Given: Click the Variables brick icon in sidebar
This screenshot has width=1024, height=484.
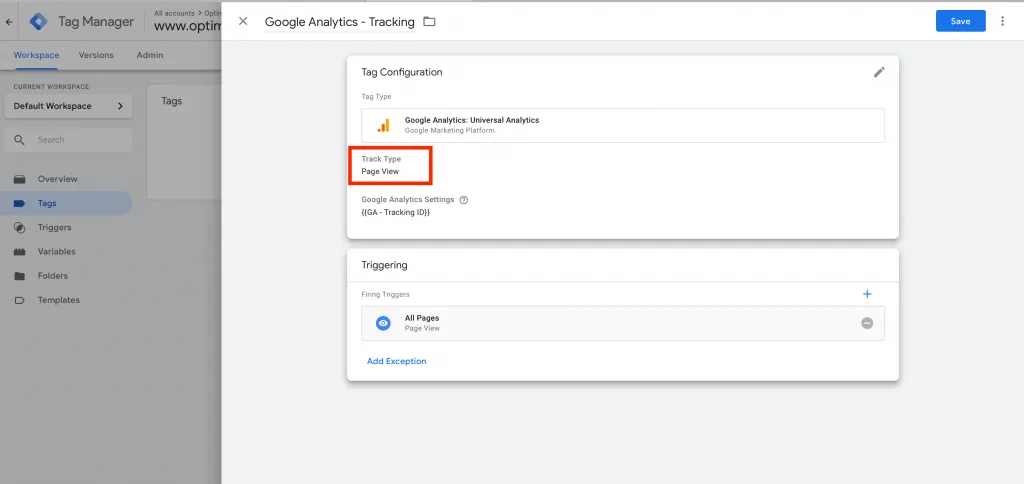Looking at the screenshot, I should point(20,251).
